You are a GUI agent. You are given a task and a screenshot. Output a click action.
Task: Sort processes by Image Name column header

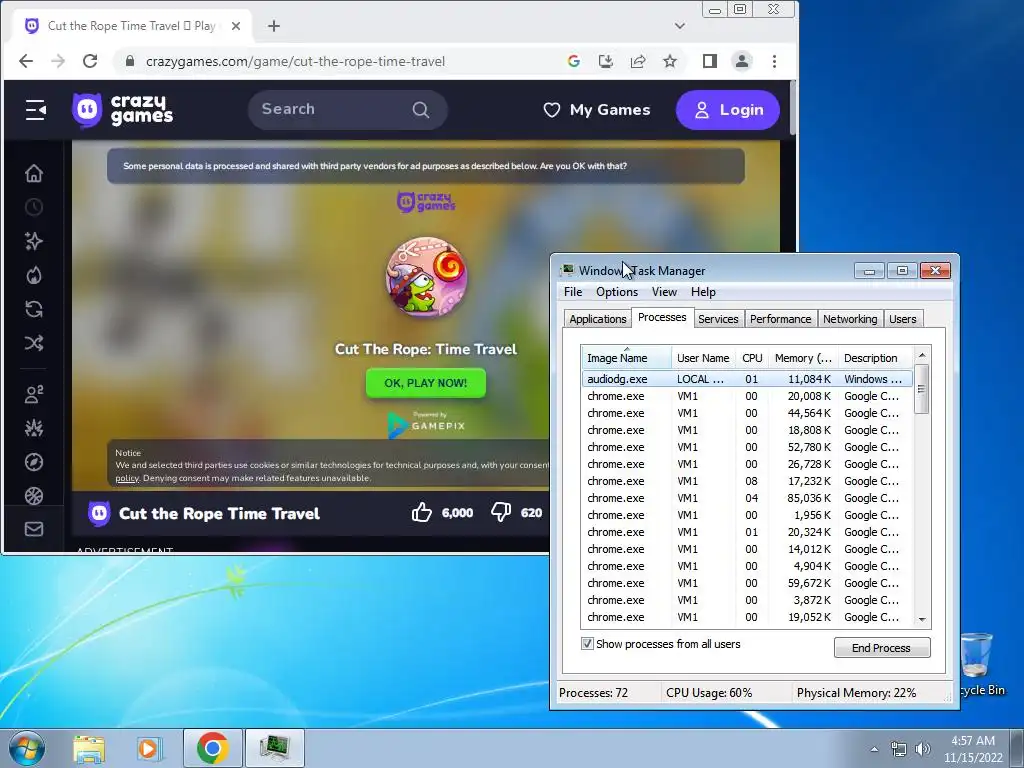[626, 358]
